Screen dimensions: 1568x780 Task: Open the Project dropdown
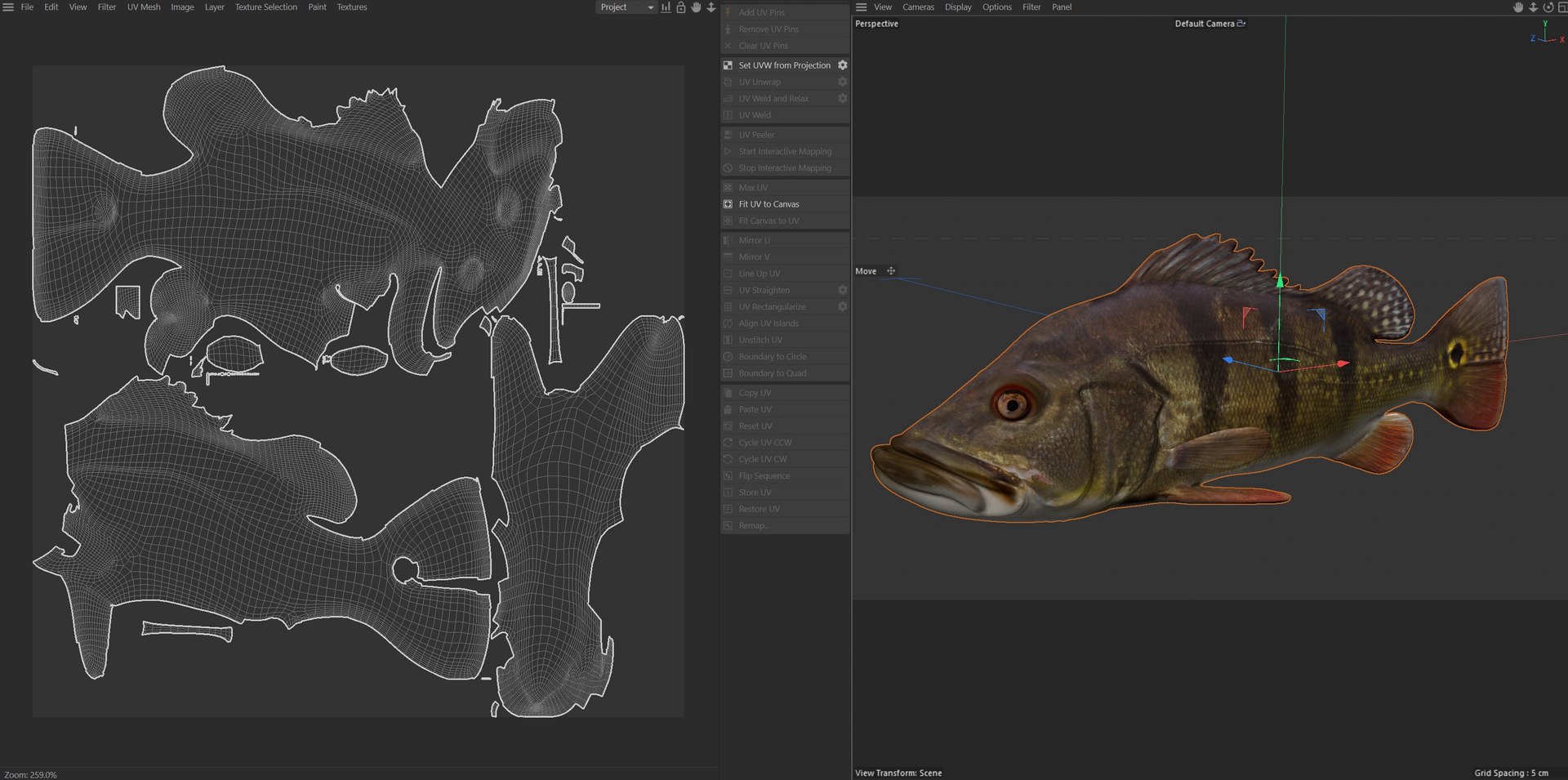point(626,7)
